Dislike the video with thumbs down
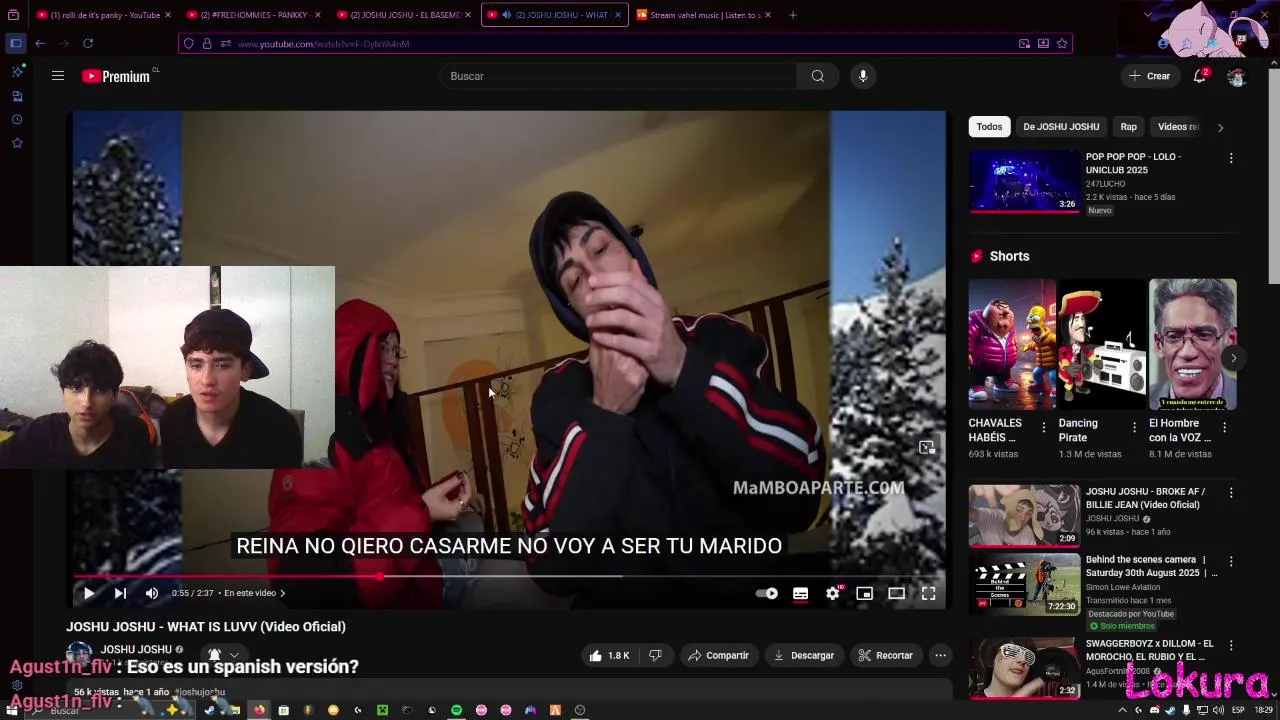The height and width of the screenshot is (720, 1280). coord(655,655)
